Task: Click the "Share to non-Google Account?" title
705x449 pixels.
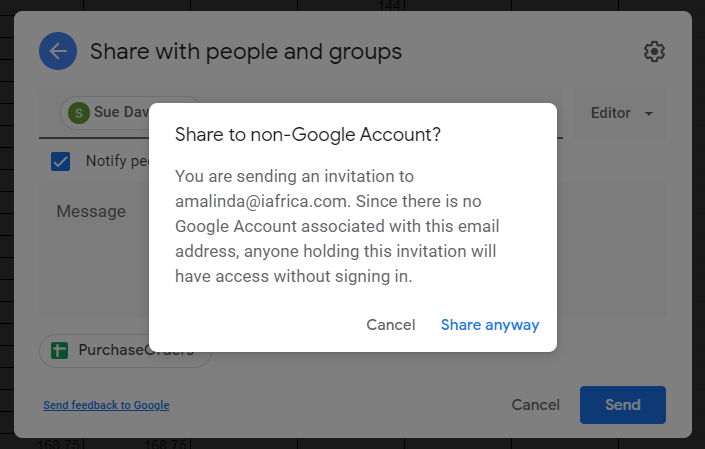Action: 308,134
